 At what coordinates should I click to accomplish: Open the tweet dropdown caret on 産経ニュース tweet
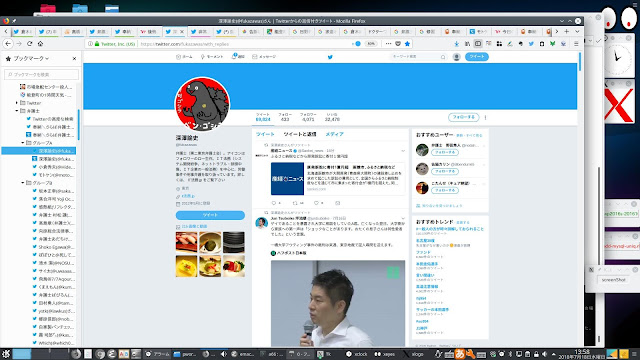pos(403,151)
